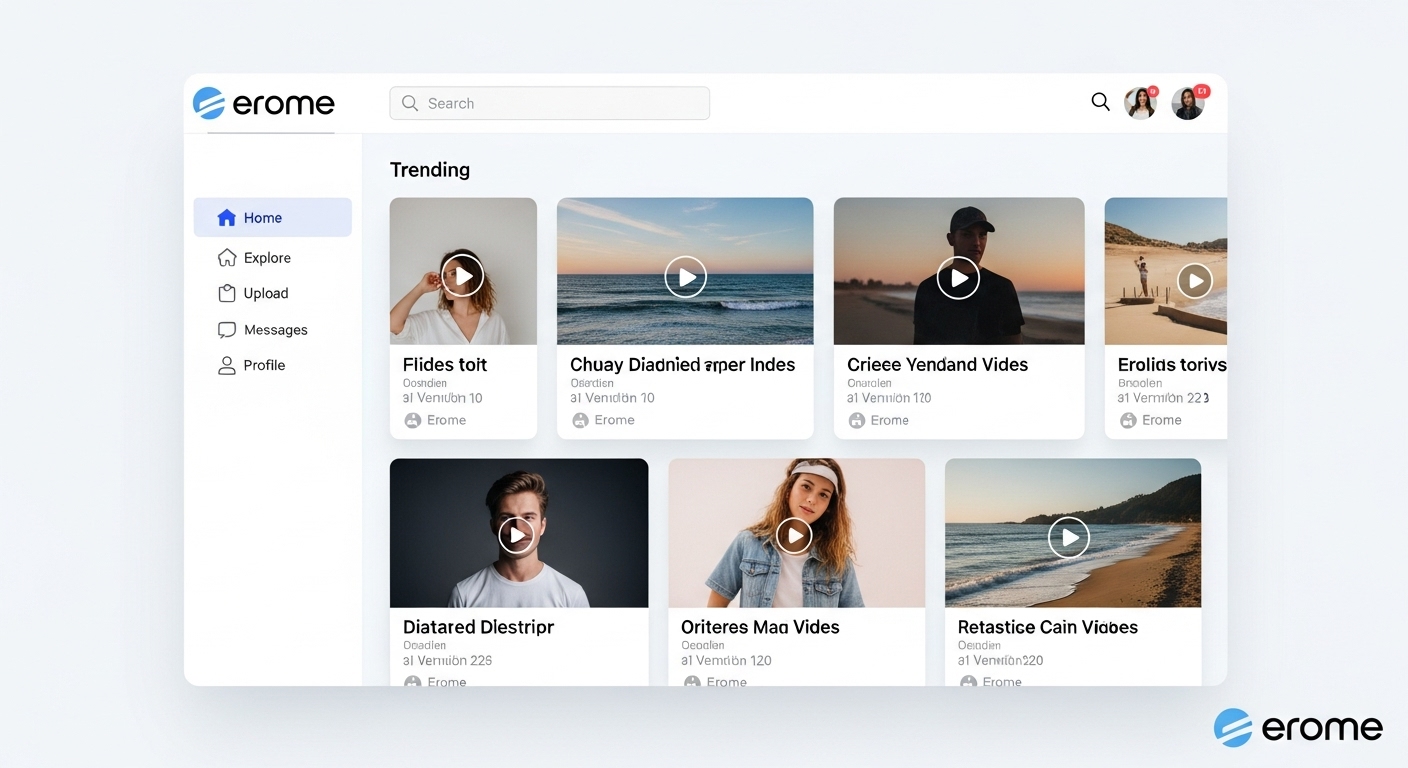The width and height of the screenshot is (1408, 768).
Task: Play the "Chuay Diadnied" ocean video
Action: click(685, 277)
